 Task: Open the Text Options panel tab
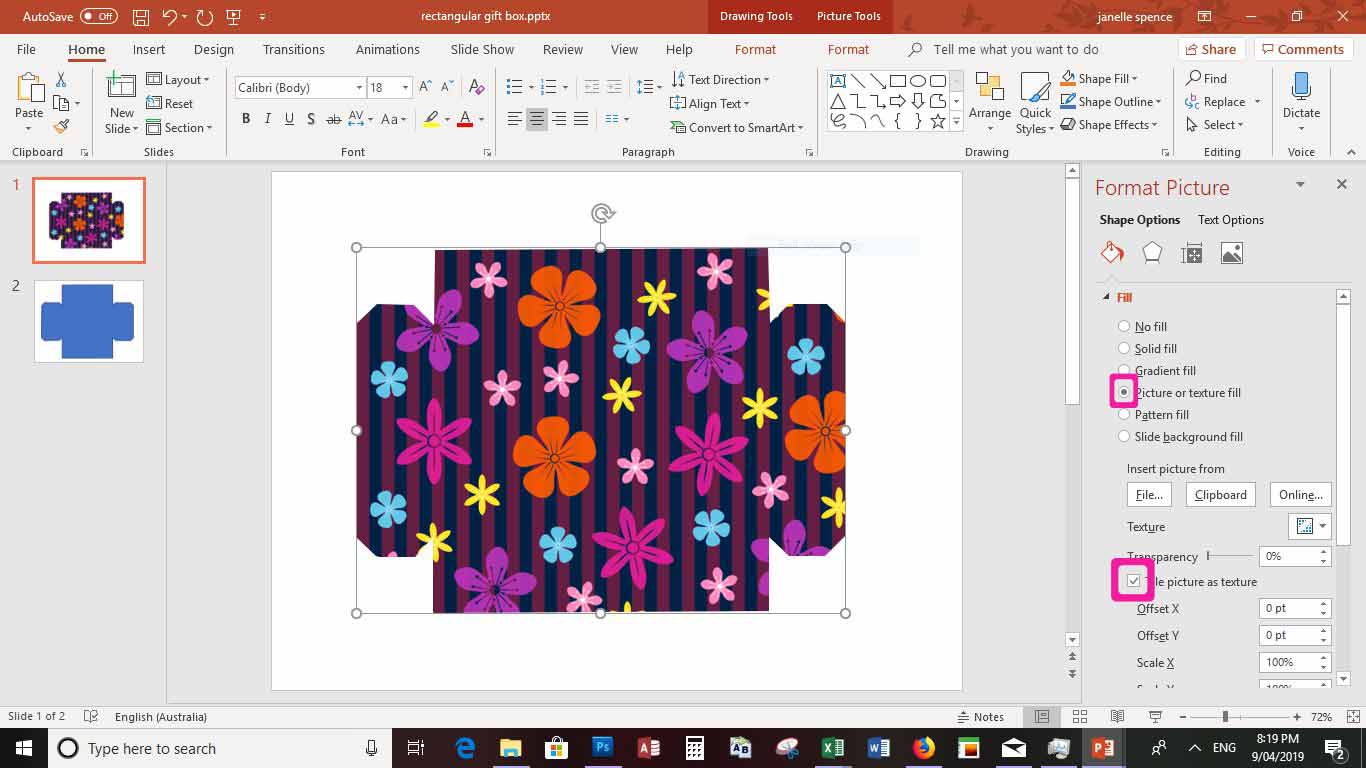click(1230, 219)
